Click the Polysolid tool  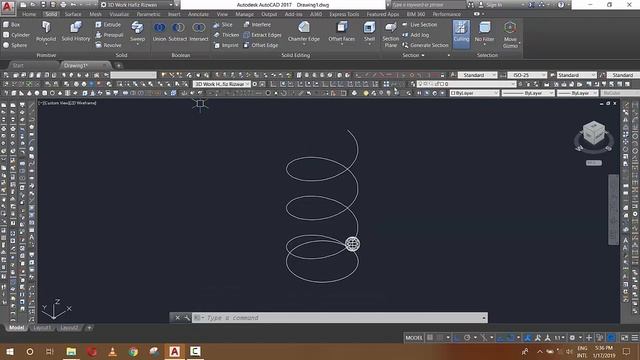pos(46,31)
